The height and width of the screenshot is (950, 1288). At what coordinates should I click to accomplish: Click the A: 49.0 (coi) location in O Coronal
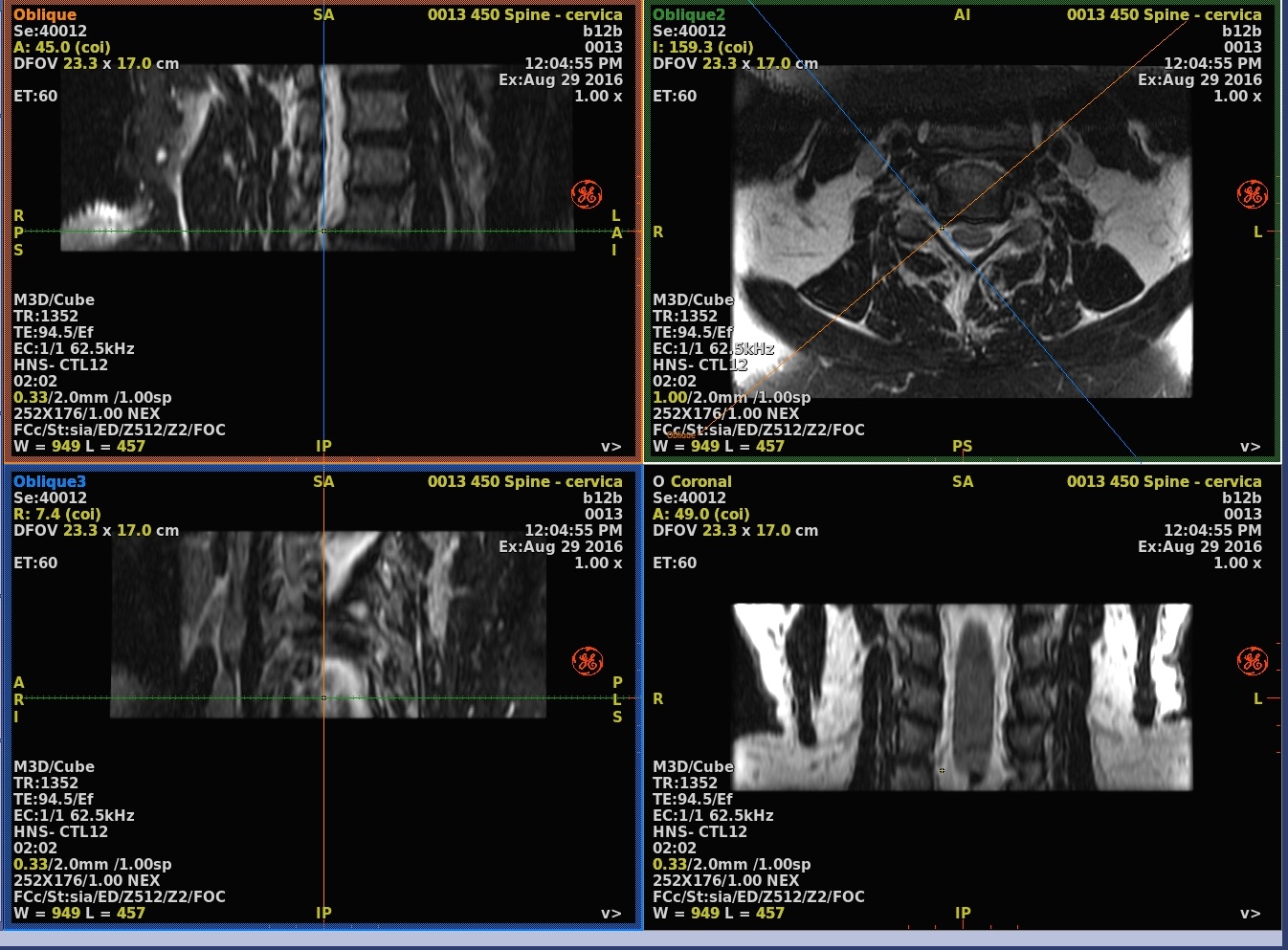(700, 514)
